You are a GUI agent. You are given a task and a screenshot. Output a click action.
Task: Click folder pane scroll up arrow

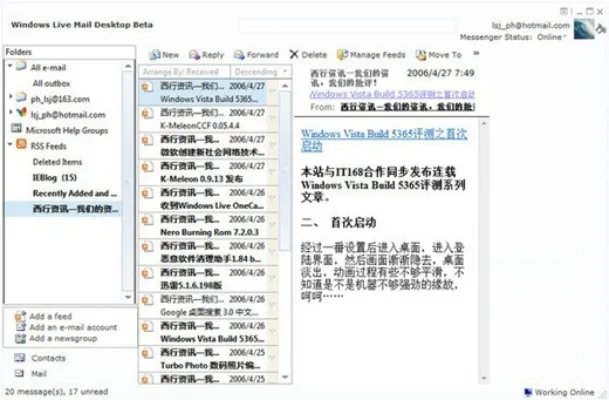click(x=128, y=66)
